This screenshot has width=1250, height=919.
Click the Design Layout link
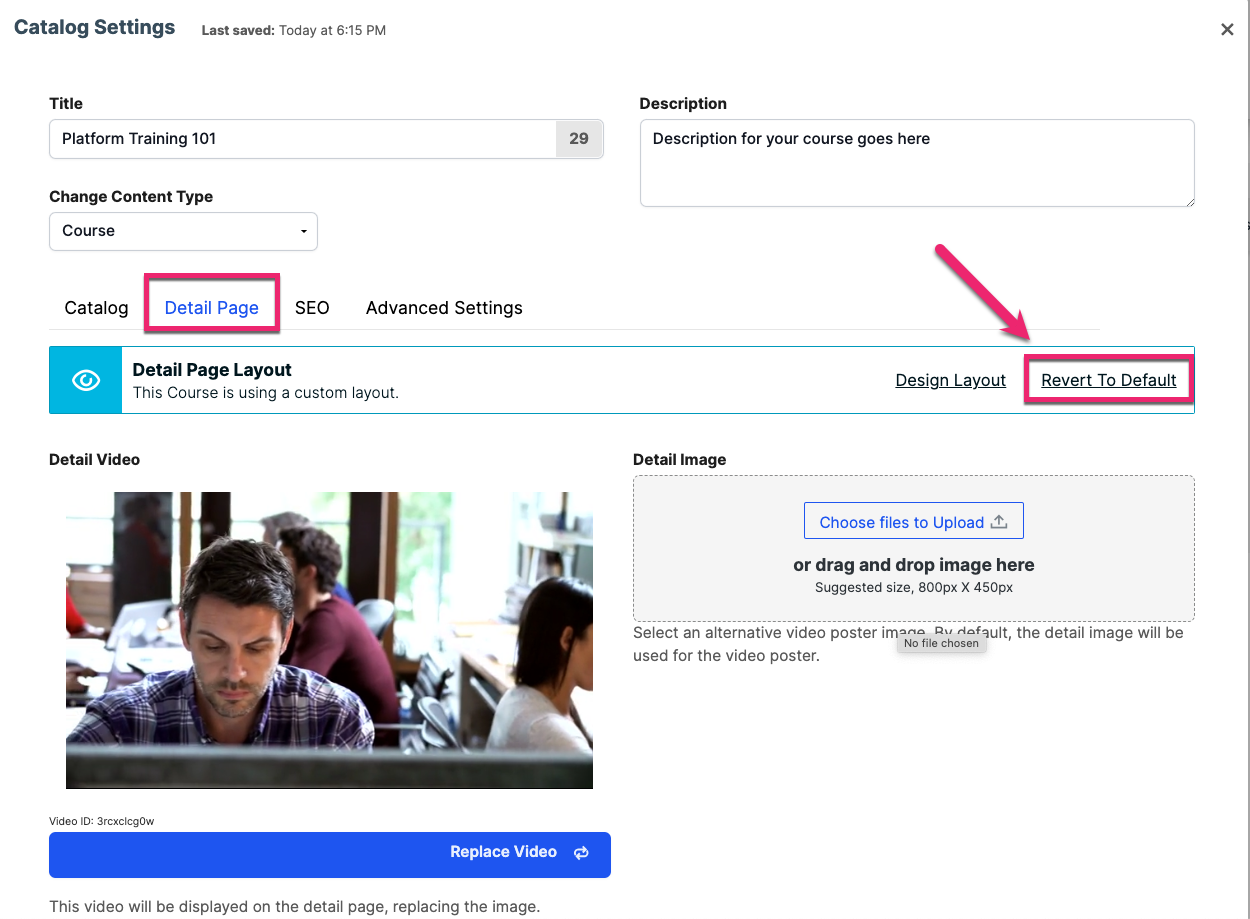coord(951,380)
